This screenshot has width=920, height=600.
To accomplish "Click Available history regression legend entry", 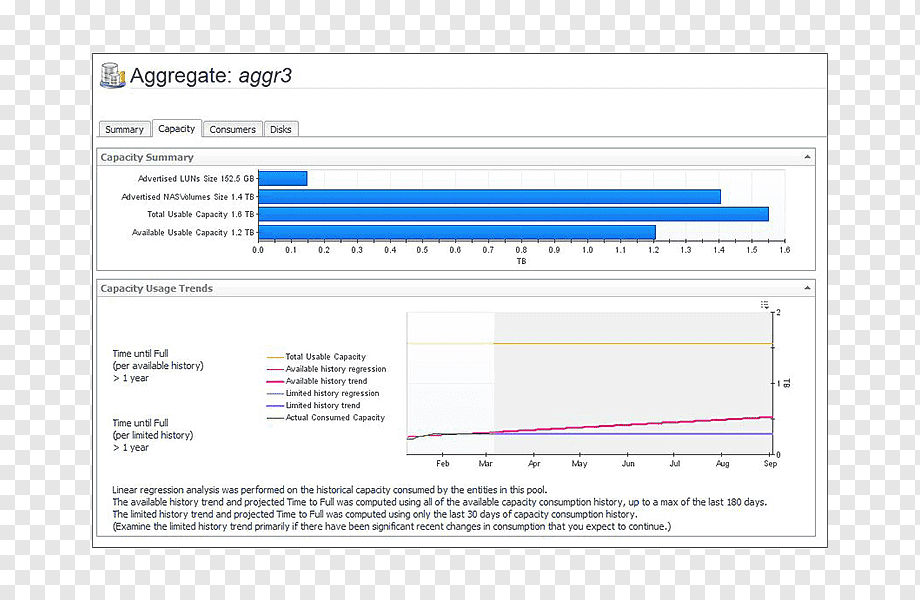I will (327, 369).
